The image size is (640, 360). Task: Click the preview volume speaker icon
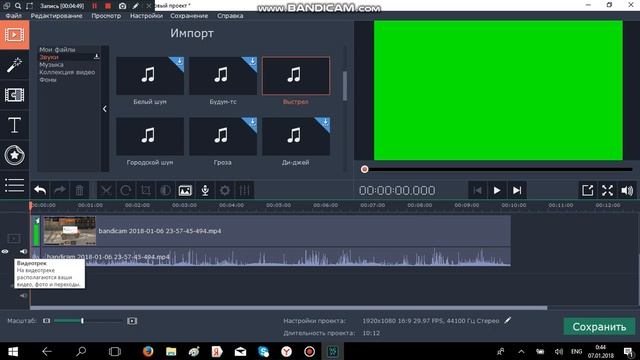click(x=627, y=190)
